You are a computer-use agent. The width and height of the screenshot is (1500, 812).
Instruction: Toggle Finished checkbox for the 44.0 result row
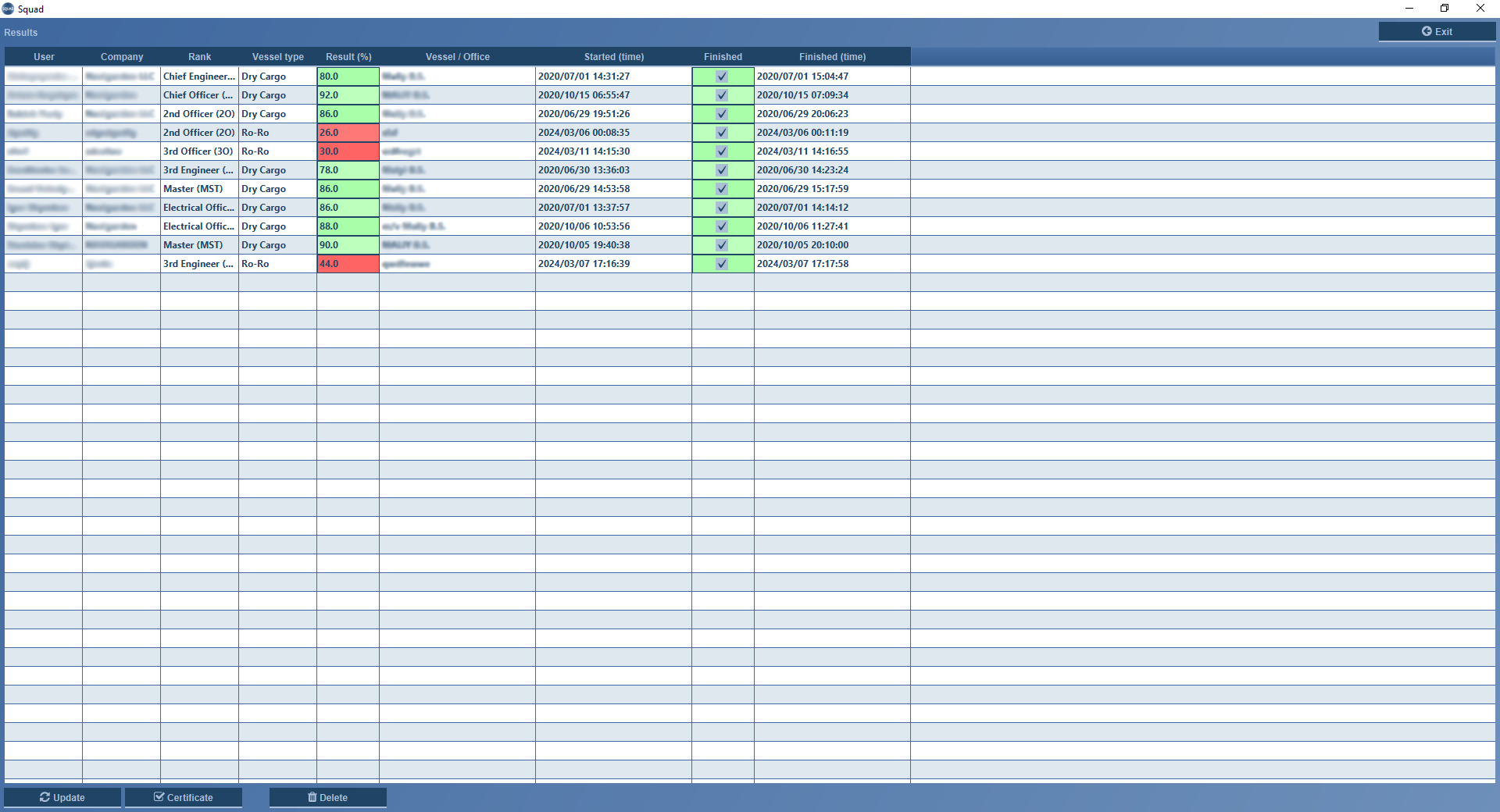point(722,264)
